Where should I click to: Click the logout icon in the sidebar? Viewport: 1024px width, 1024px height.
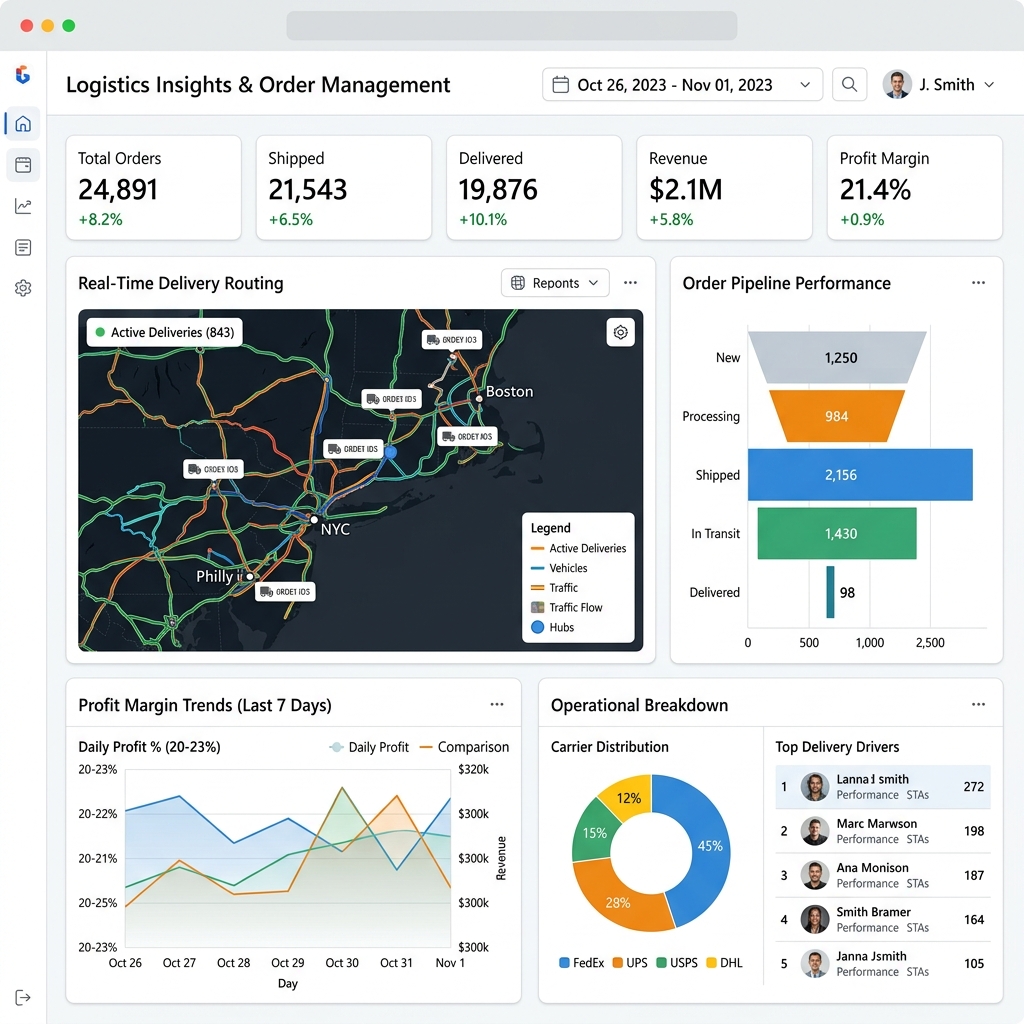coord(23,997)
